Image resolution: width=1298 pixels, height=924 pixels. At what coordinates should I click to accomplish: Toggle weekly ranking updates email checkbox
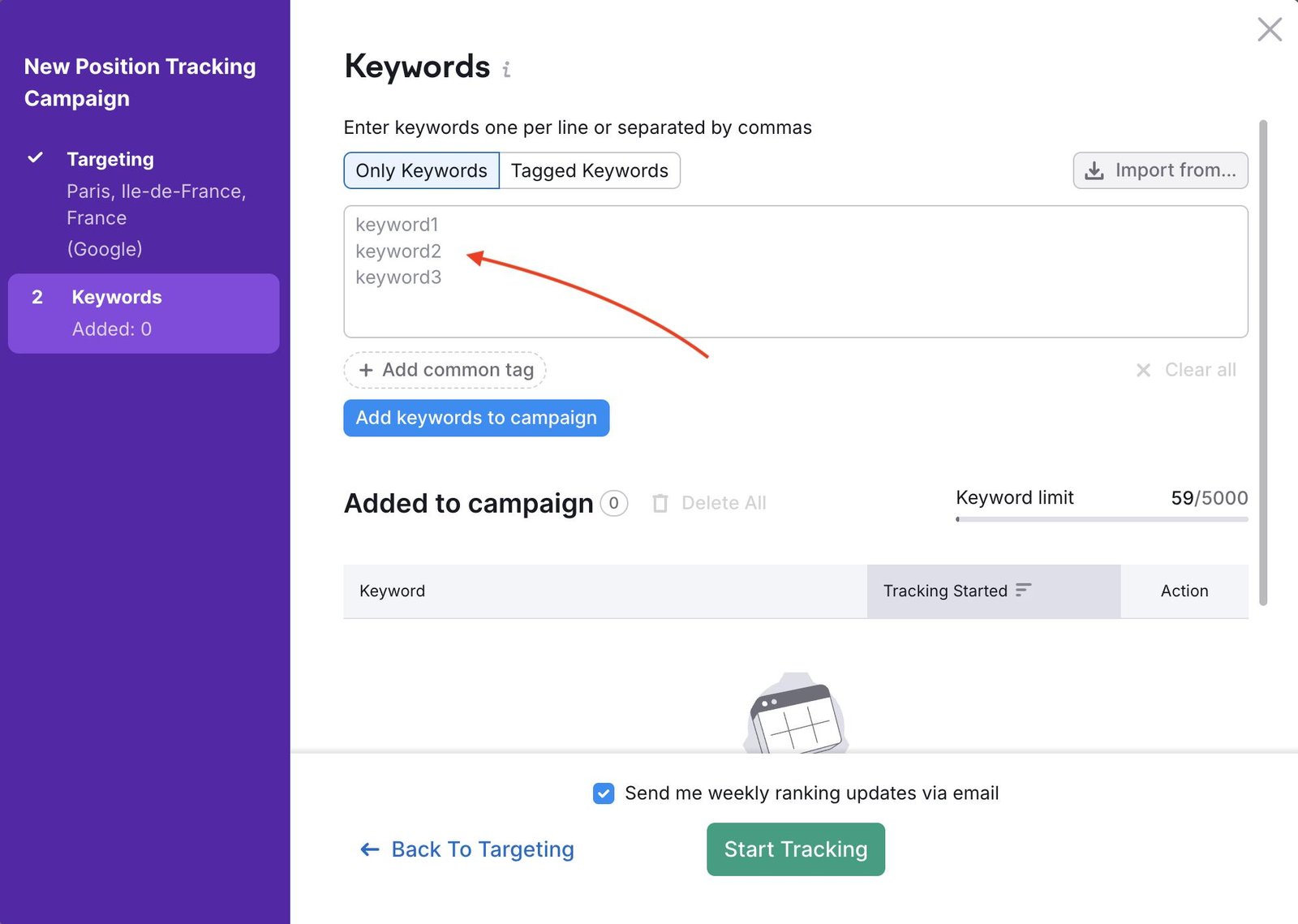pyautogui.click(x=604, y=793)
